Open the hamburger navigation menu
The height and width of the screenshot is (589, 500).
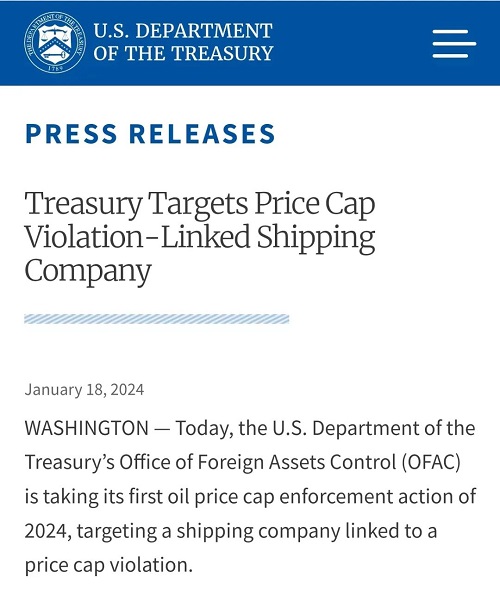(x=454, y=44)
